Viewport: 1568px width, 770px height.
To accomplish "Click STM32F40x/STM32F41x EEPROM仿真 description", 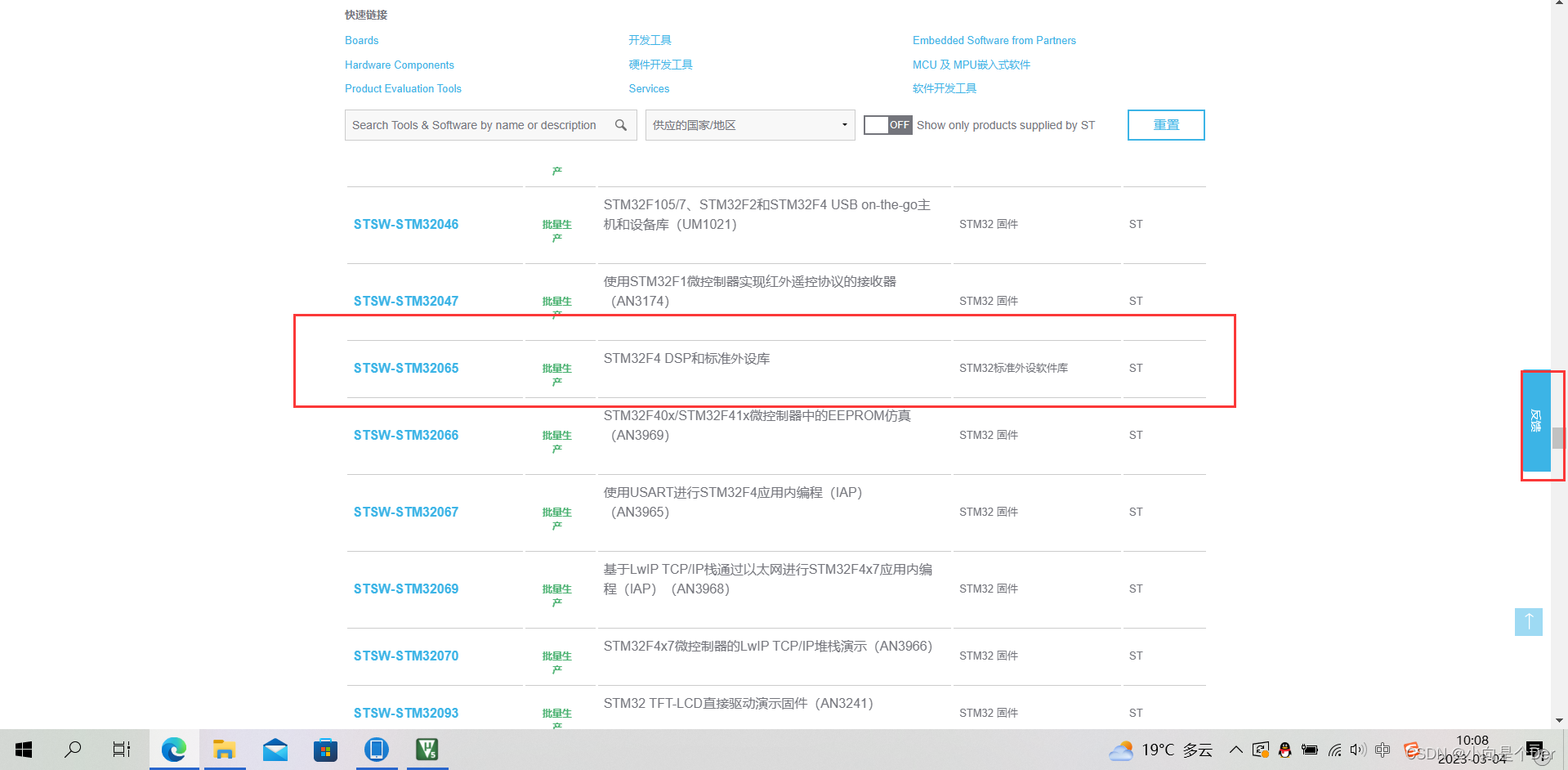I will [x=757, y=425].
